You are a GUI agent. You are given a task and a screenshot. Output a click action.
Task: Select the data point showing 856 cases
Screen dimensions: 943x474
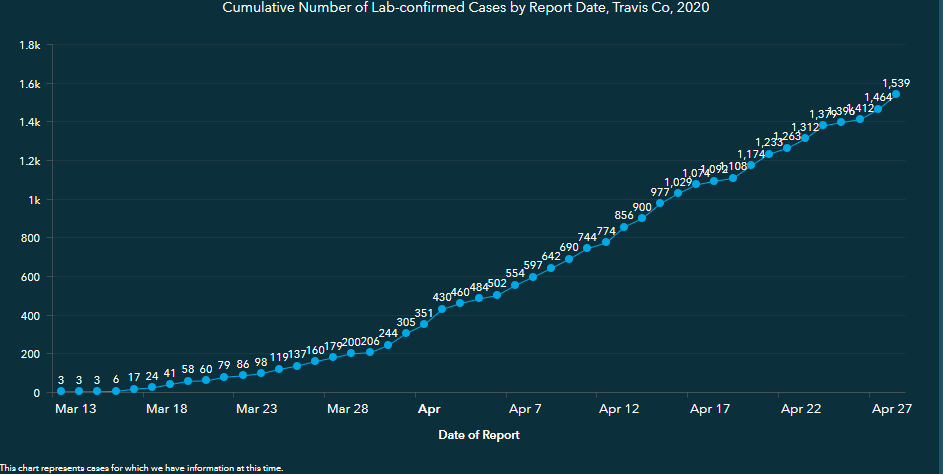624,227
